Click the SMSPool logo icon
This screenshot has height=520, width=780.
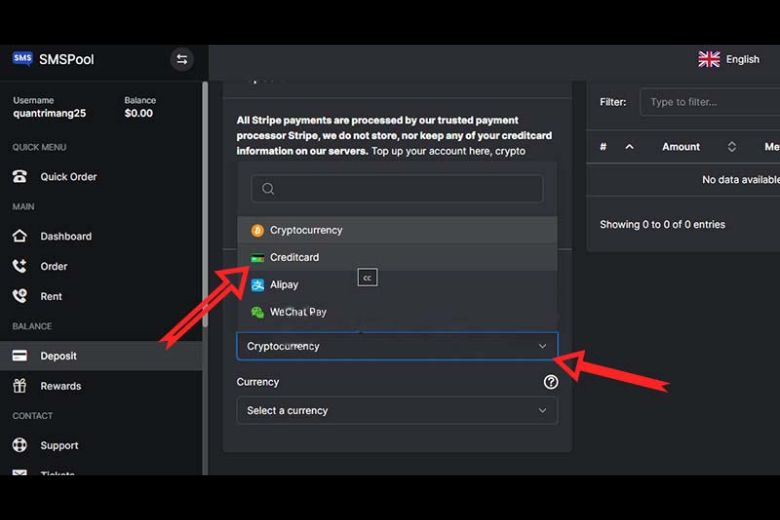coord(22,59)
